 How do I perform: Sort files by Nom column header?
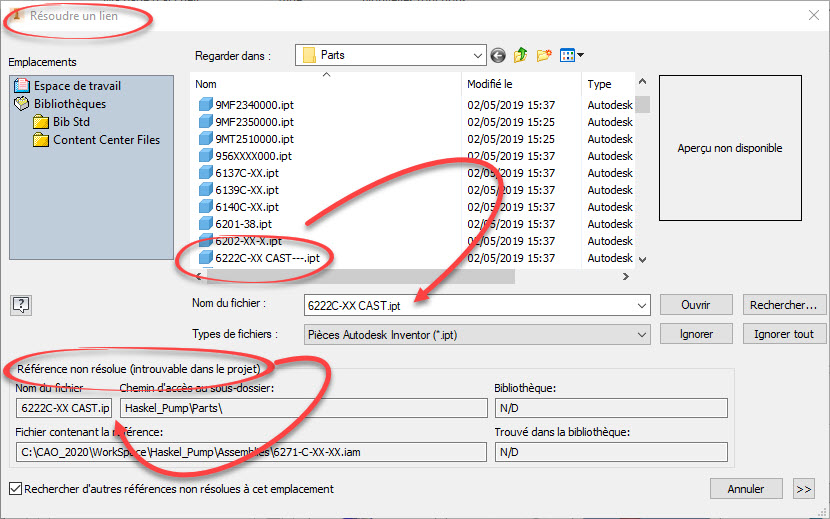(325, 85)
